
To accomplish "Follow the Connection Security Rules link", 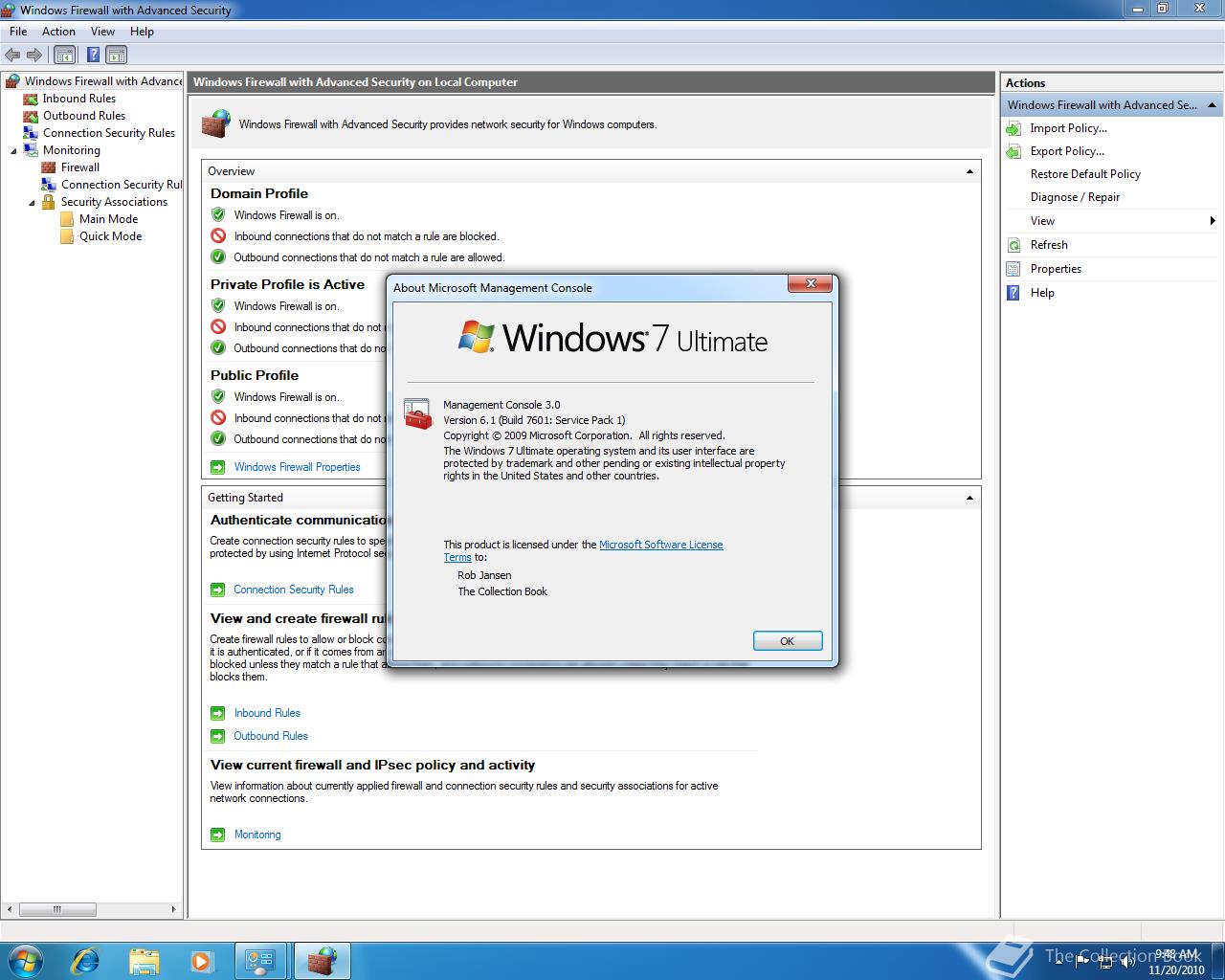I will click(x=294, y=590).
